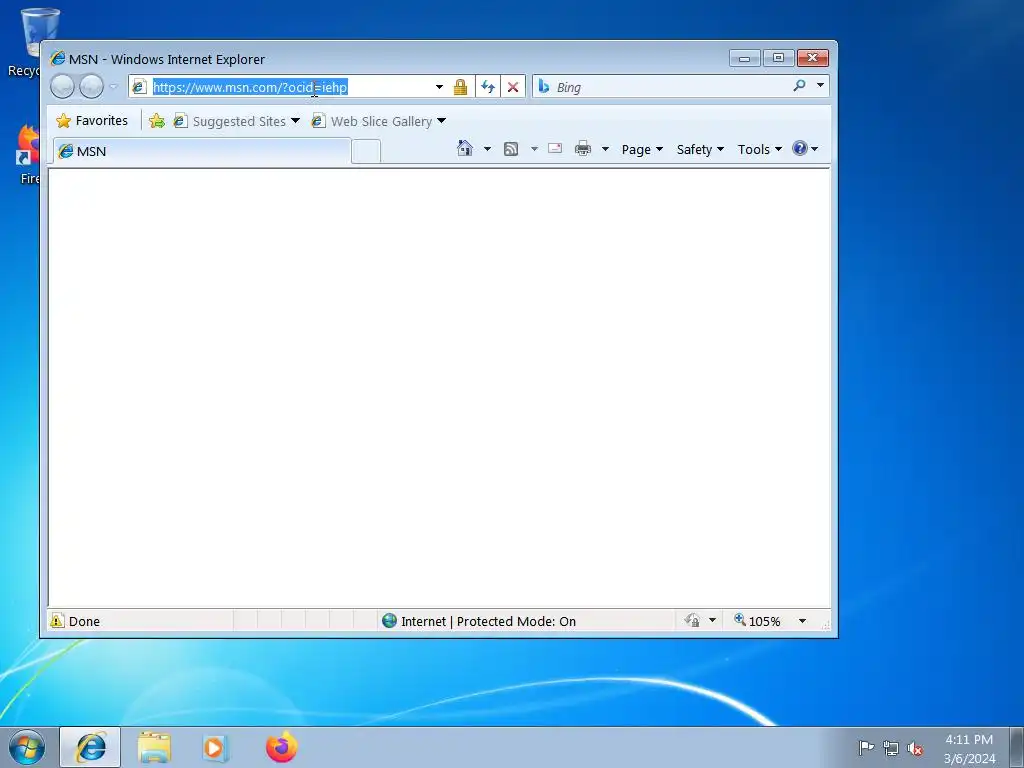The width and height of the screenshot is (1024, 768).
Task: Select the MSN tab
Action: pyautogui.click(x=202, y=151)
